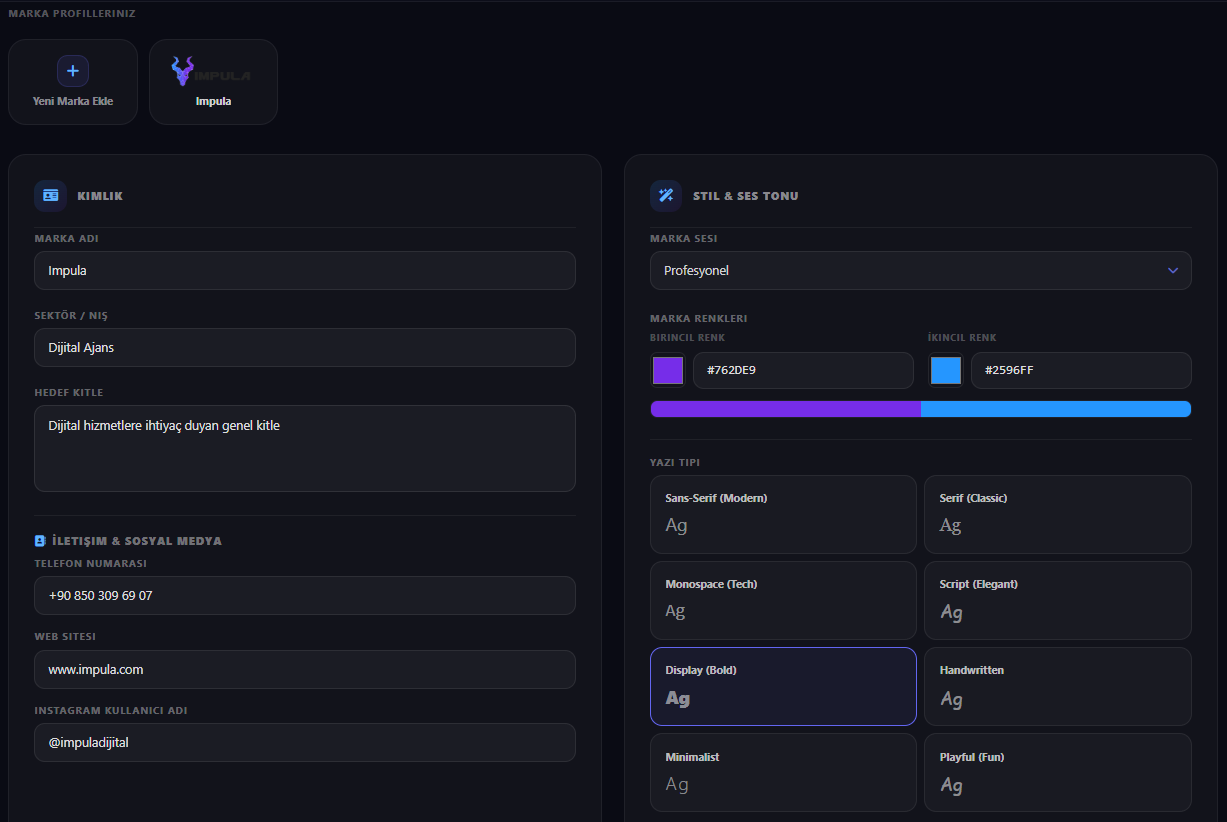Image resolution: width=1227 pixels, height=822 pixels.
Task: Click the Kimlik ID card icon
Action: (x=51, y=196)
